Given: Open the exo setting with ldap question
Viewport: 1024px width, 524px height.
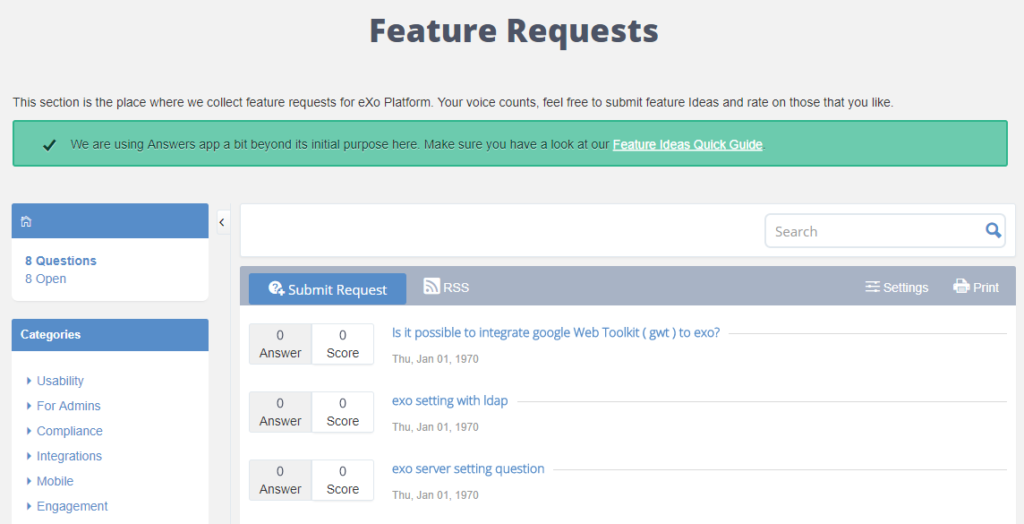Looking at the screenshot, I should click(450, 401).
